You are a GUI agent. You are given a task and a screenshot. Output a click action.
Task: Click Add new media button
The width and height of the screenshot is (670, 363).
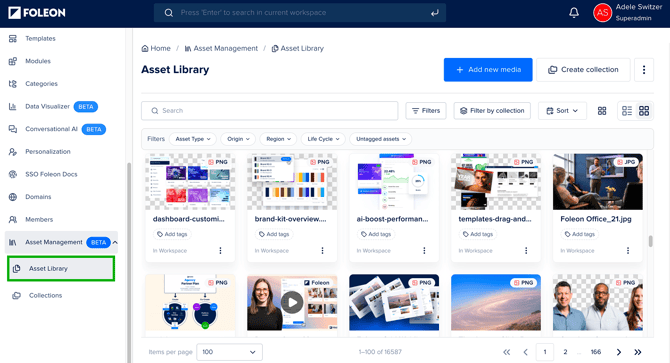[488, 70]
